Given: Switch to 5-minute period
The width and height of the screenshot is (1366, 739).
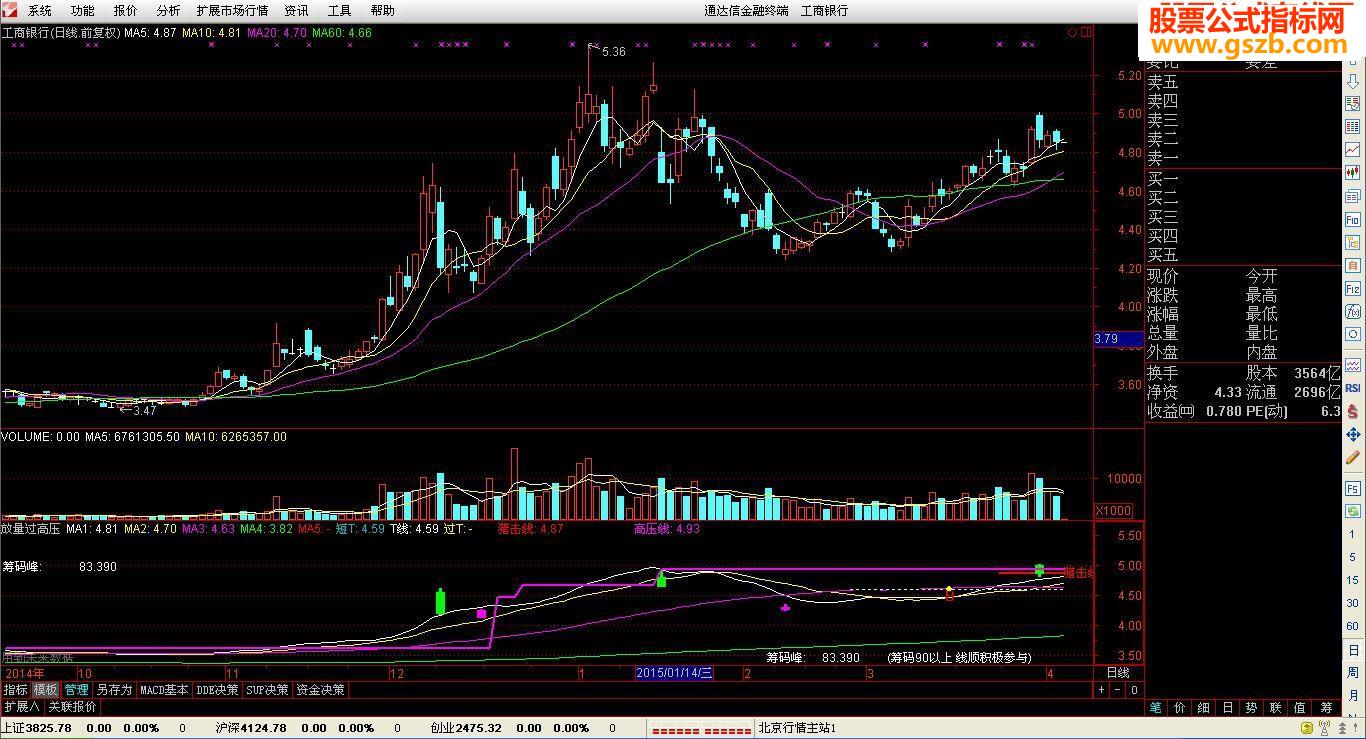Looking at the screenshot, I should pos(1353,557).
